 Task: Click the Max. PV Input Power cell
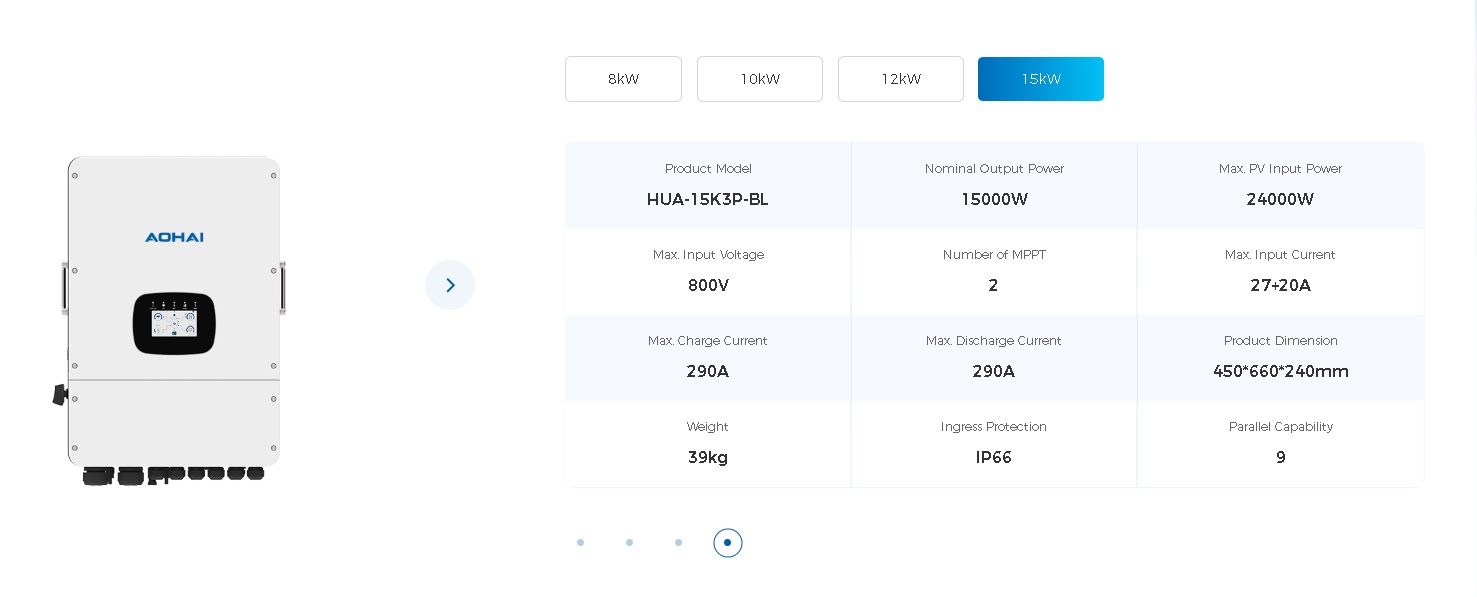[x=1281, y=185]
